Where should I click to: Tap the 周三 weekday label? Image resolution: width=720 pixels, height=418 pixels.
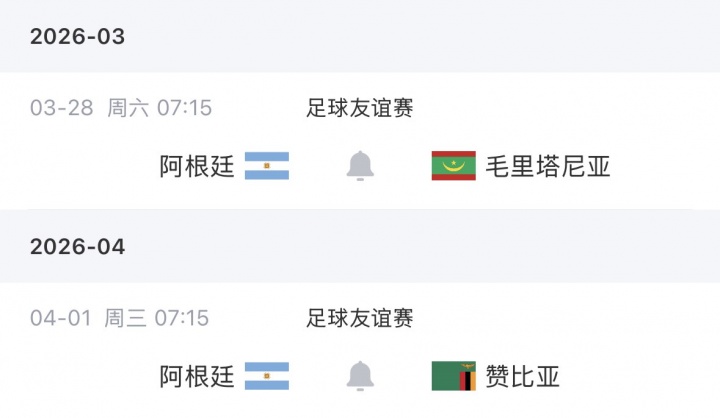pyautogui.click(x=126, y=318)
